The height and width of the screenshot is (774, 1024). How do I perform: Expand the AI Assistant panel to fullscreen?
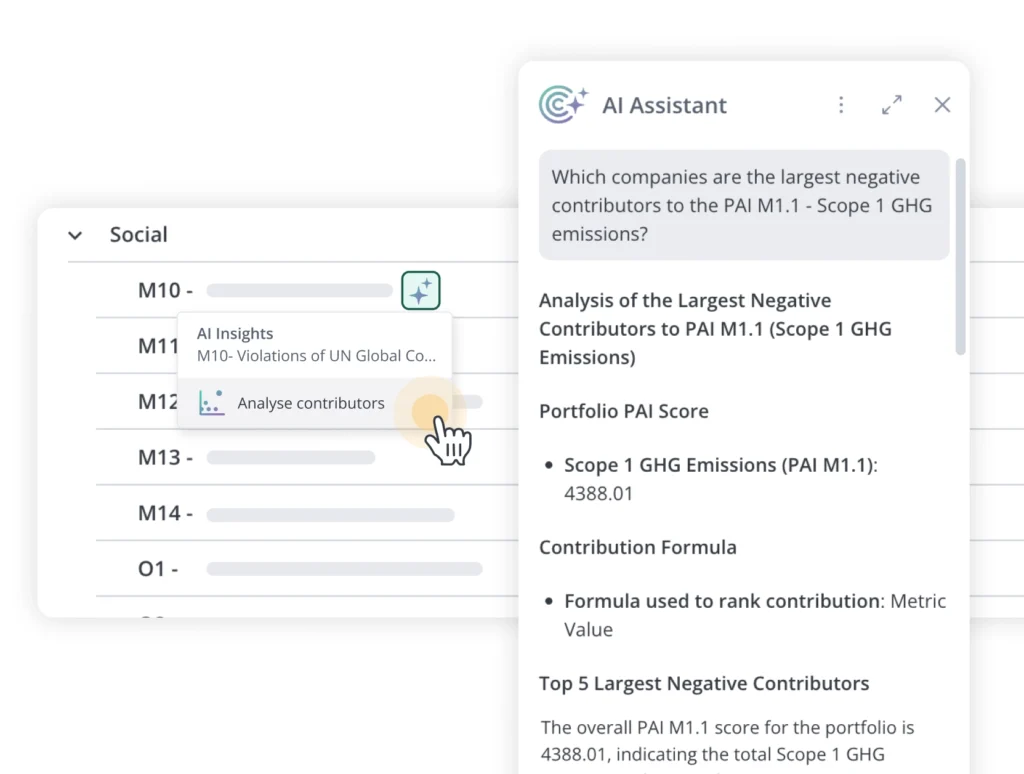click(892, 105)
